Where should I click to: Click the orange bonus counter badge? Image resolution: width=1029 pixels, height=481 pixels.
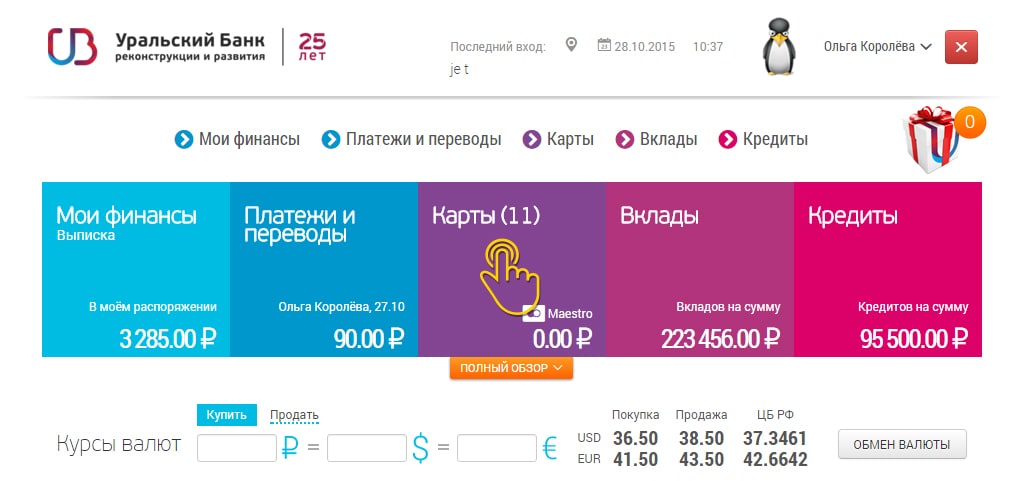(x=970, y=122)
